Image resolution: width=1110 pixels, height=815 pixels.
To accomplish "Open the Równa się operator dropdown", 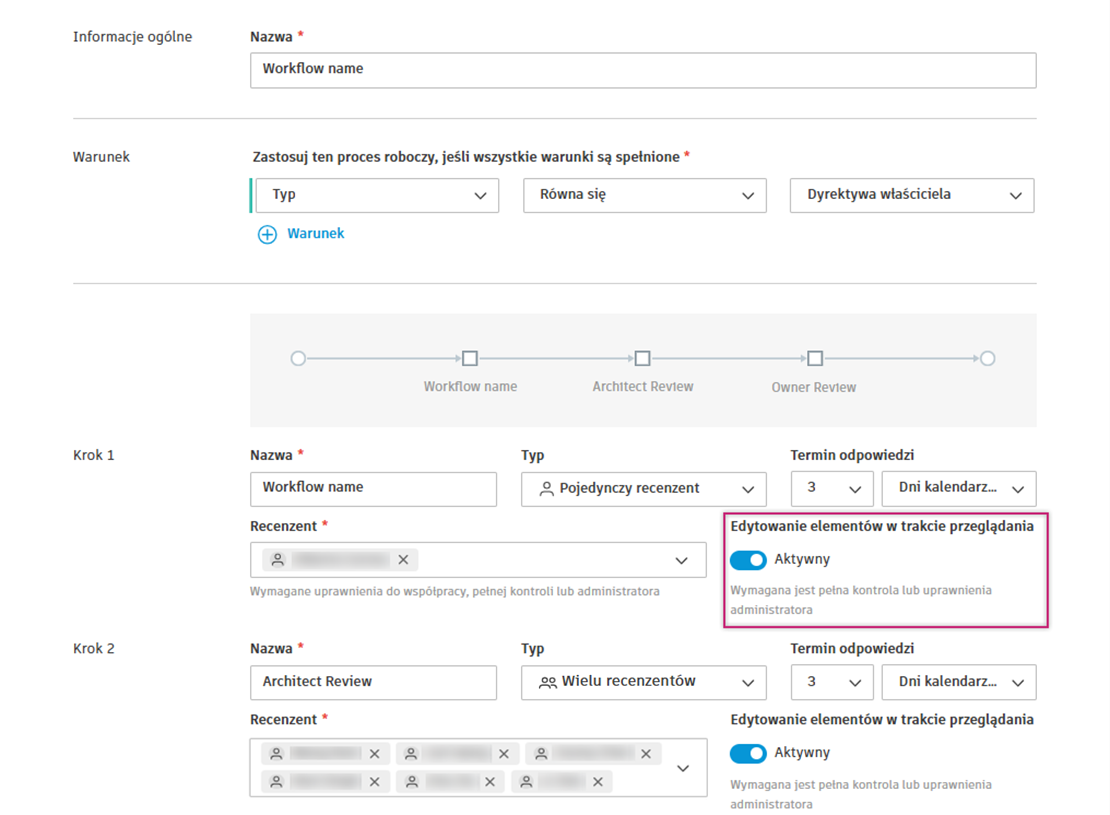I will click(x=644, y=196).
